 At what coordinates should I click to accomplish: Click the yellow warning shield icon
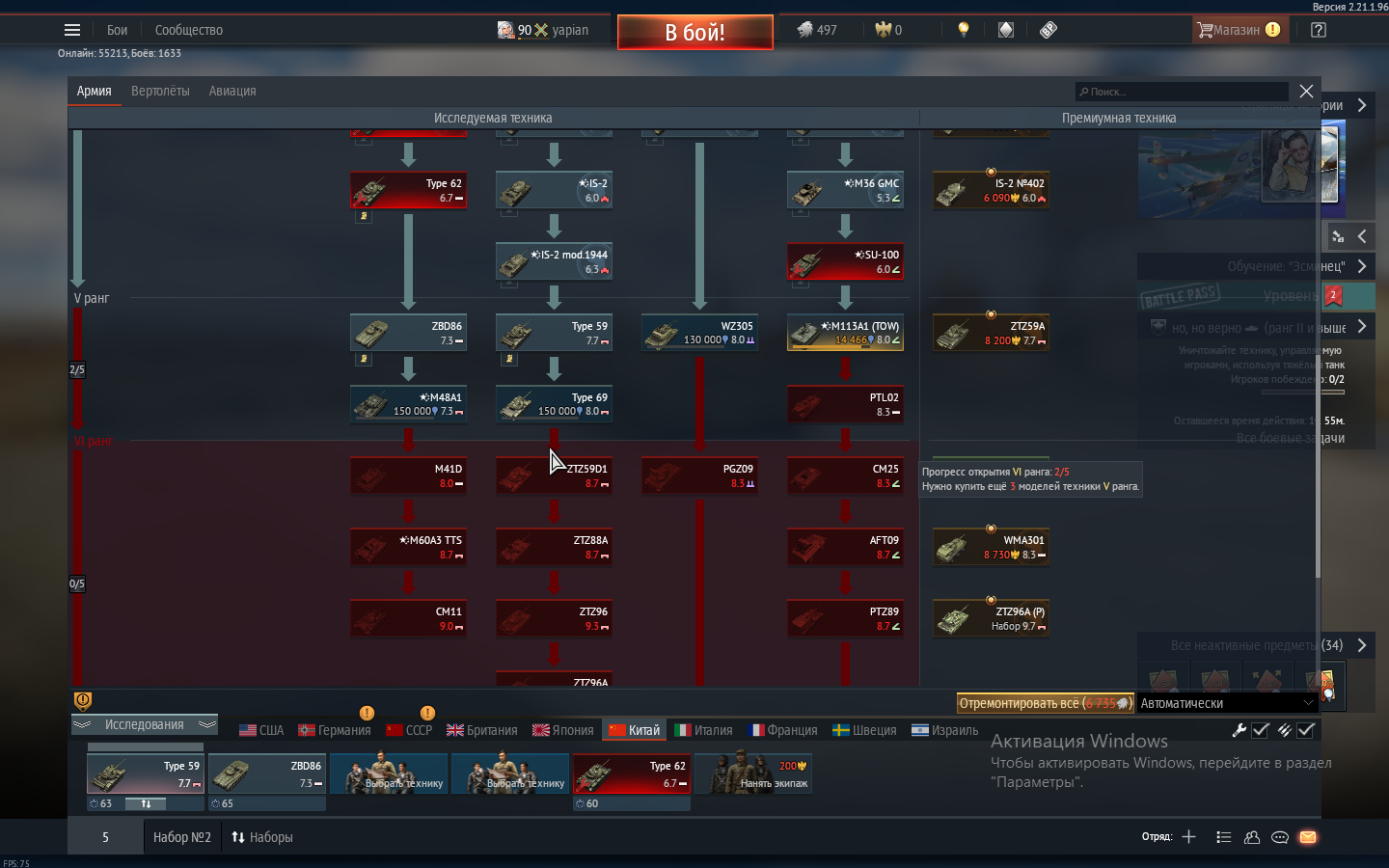[83, 700]
